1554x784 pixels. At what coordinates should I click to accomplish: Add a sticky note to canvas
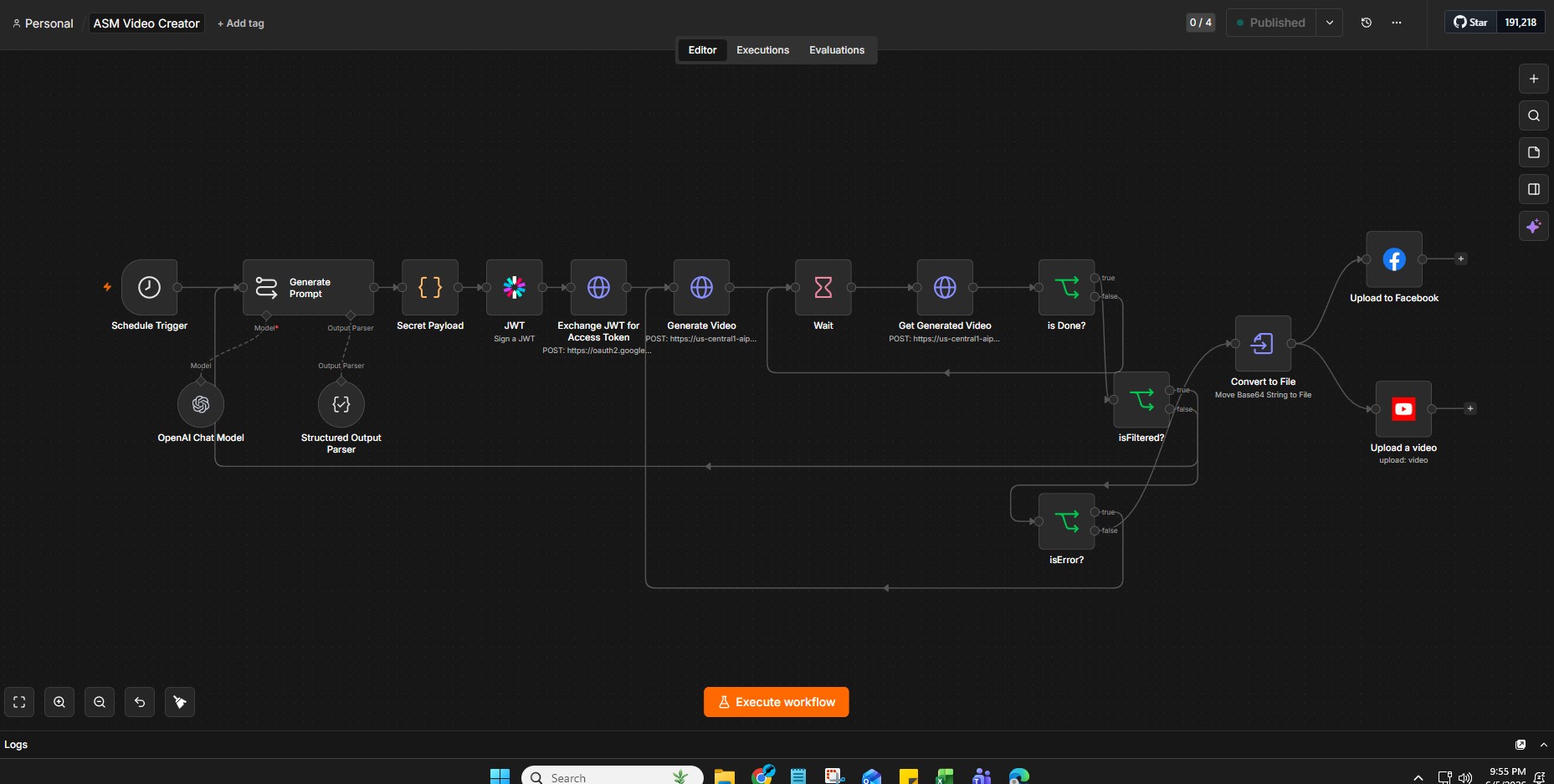click(x=1534, y=152)
